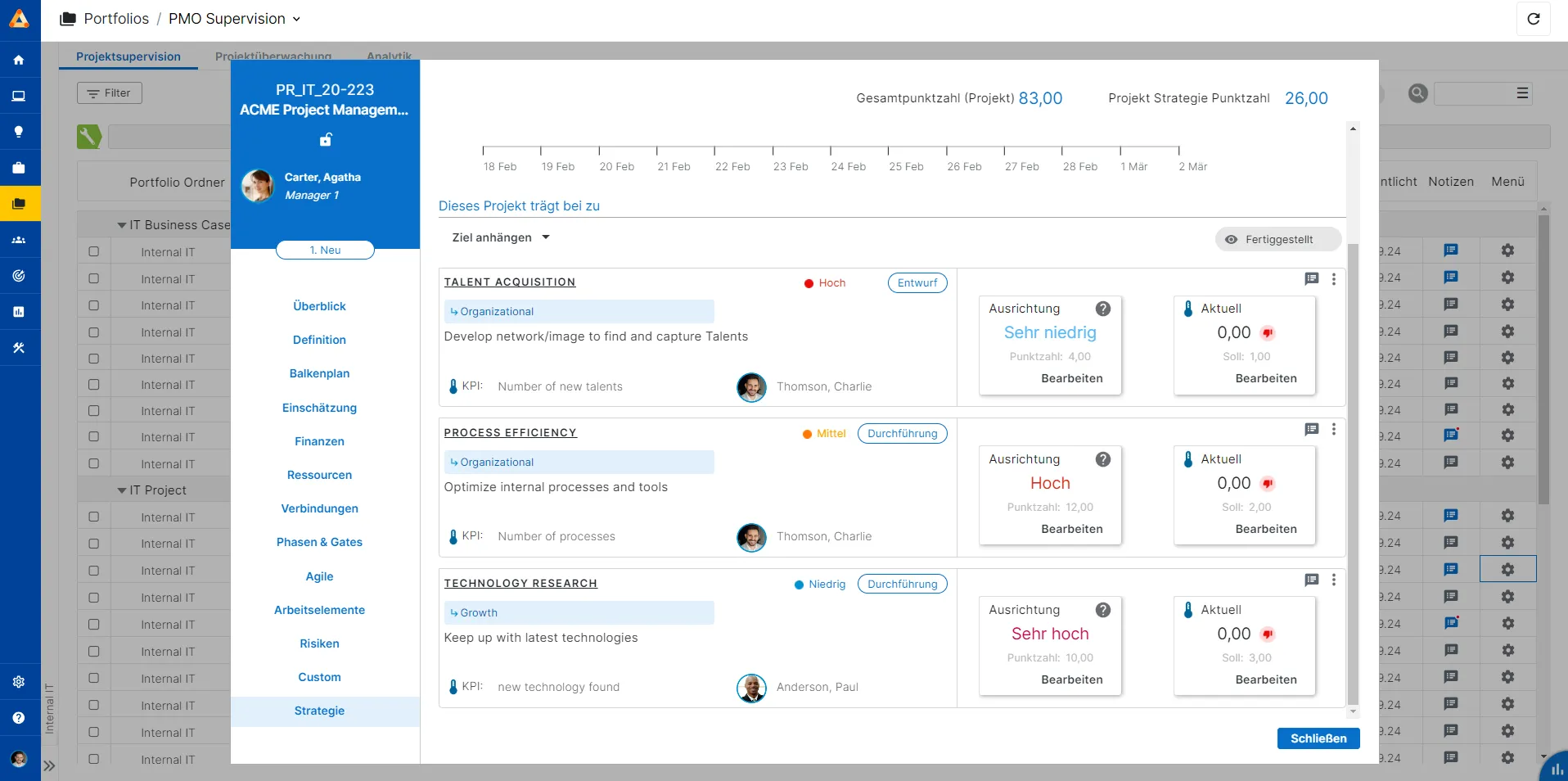
Task: Collapse the IT Business Case group
Action: click(121, 225)
